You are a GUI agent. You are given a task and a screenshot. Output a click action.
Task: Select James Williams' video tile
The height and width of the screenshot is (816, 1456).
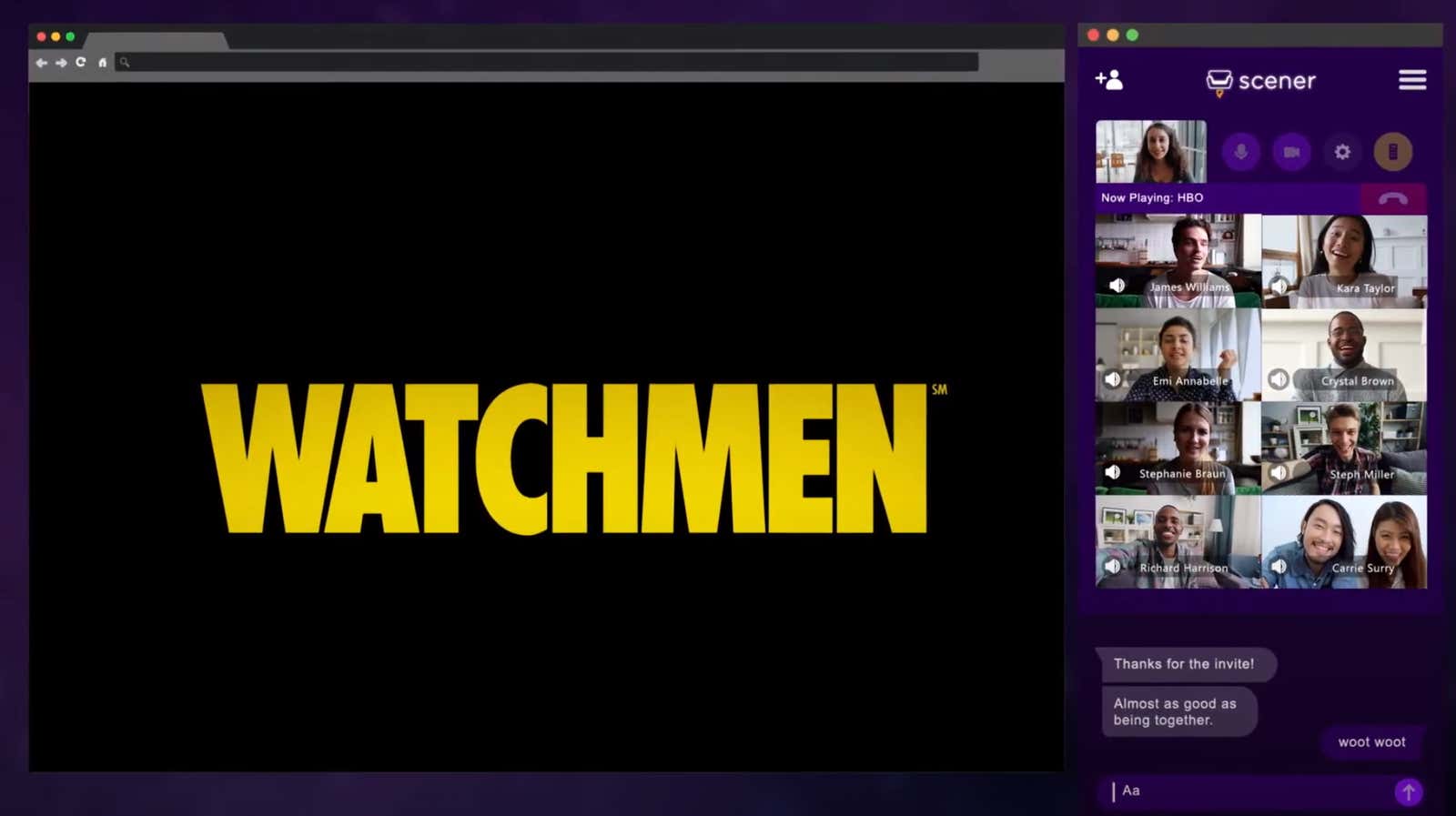(x=1178, y=261)
